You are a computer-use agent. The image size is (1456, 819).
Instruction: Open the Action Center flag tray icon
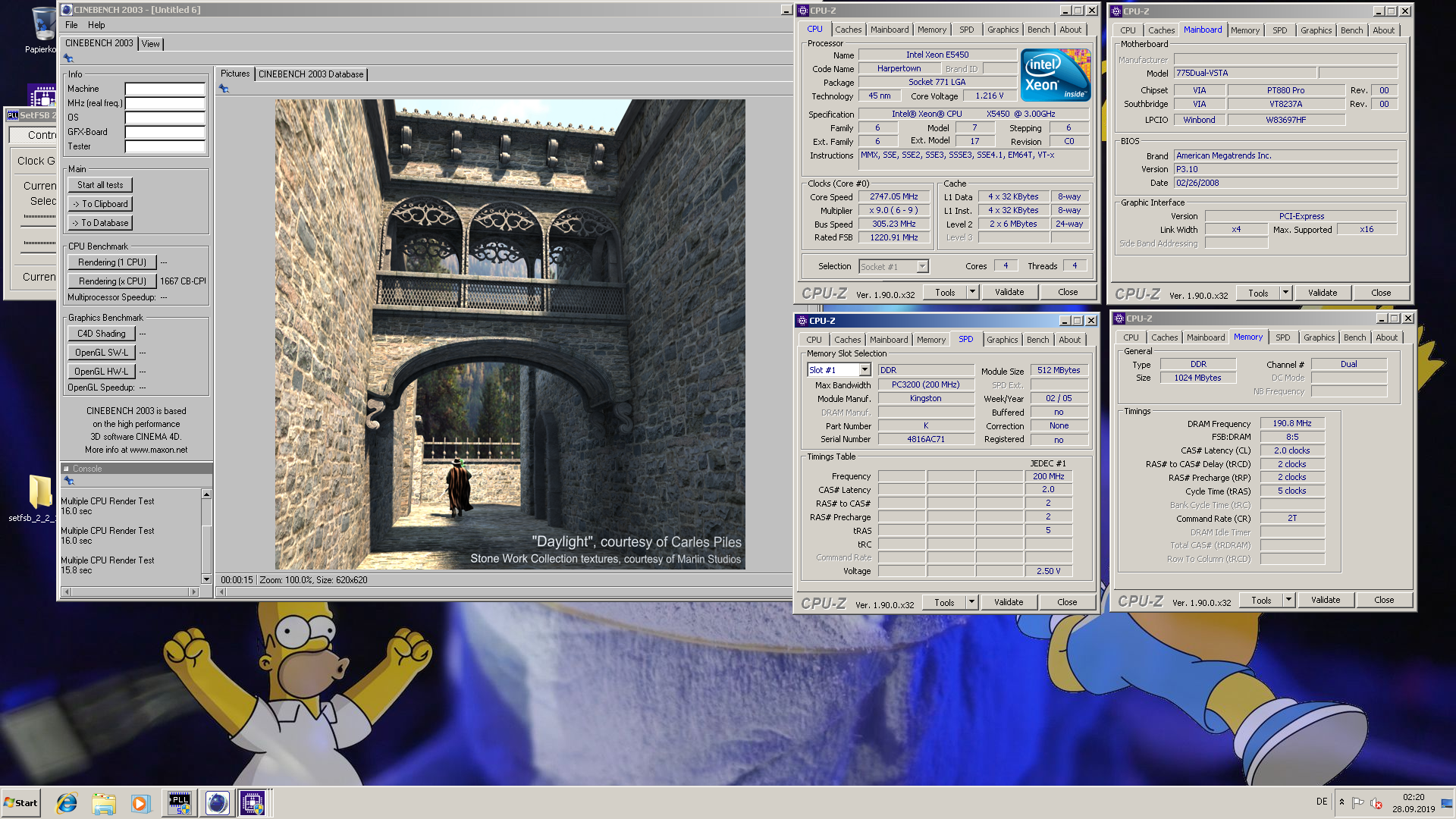1358,802
